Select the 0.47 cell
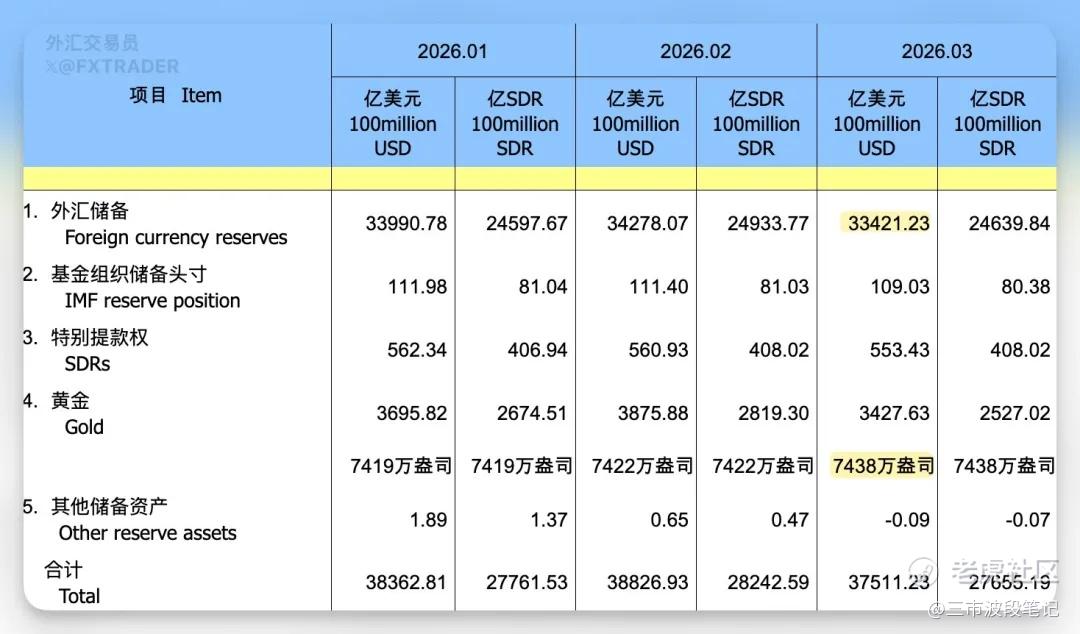The image size is (1080, 634). coord(789,520)
